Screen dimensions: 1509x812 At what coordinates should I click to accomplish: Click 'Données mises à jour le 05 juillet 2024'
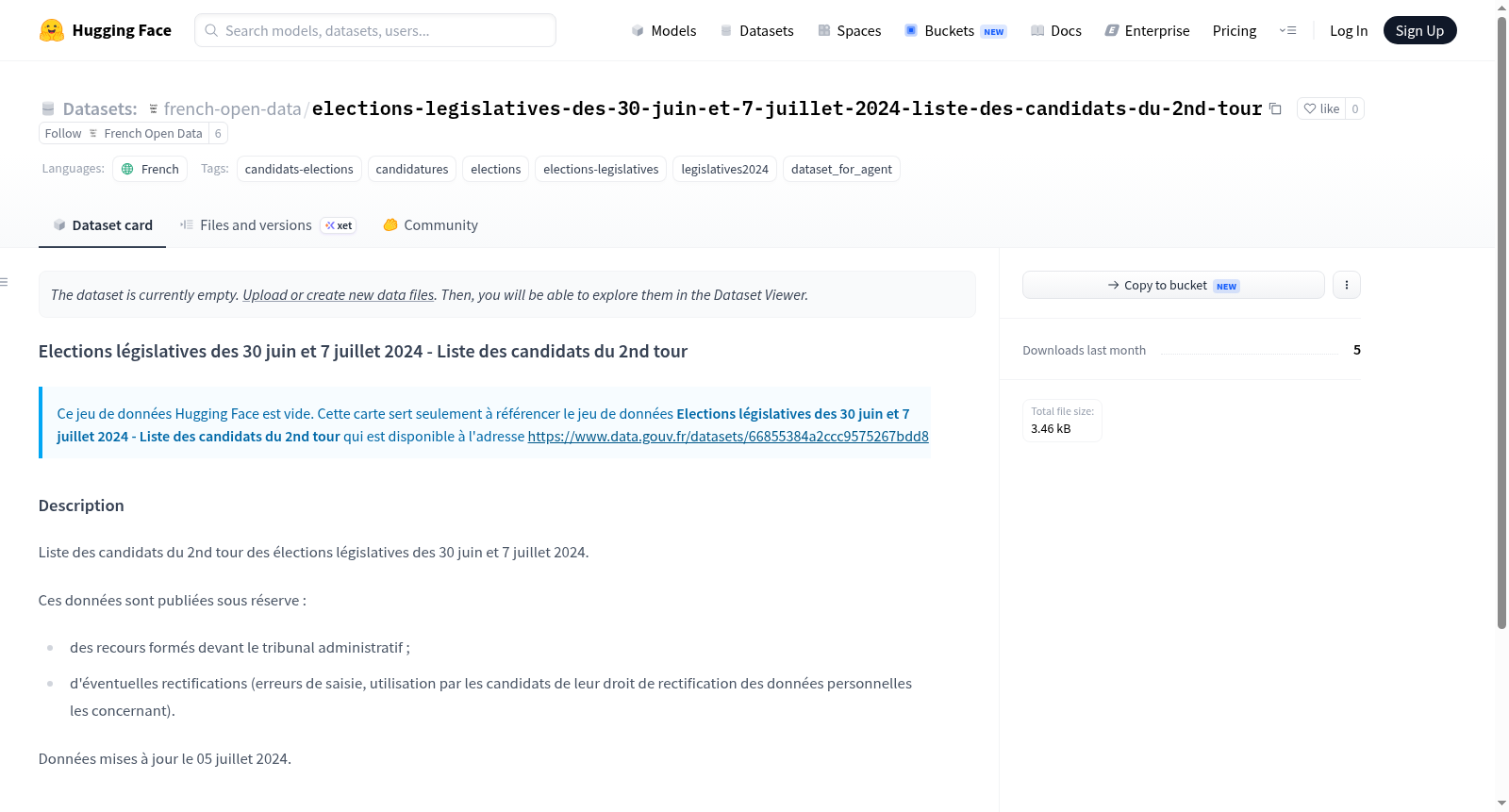click(165, 758)
